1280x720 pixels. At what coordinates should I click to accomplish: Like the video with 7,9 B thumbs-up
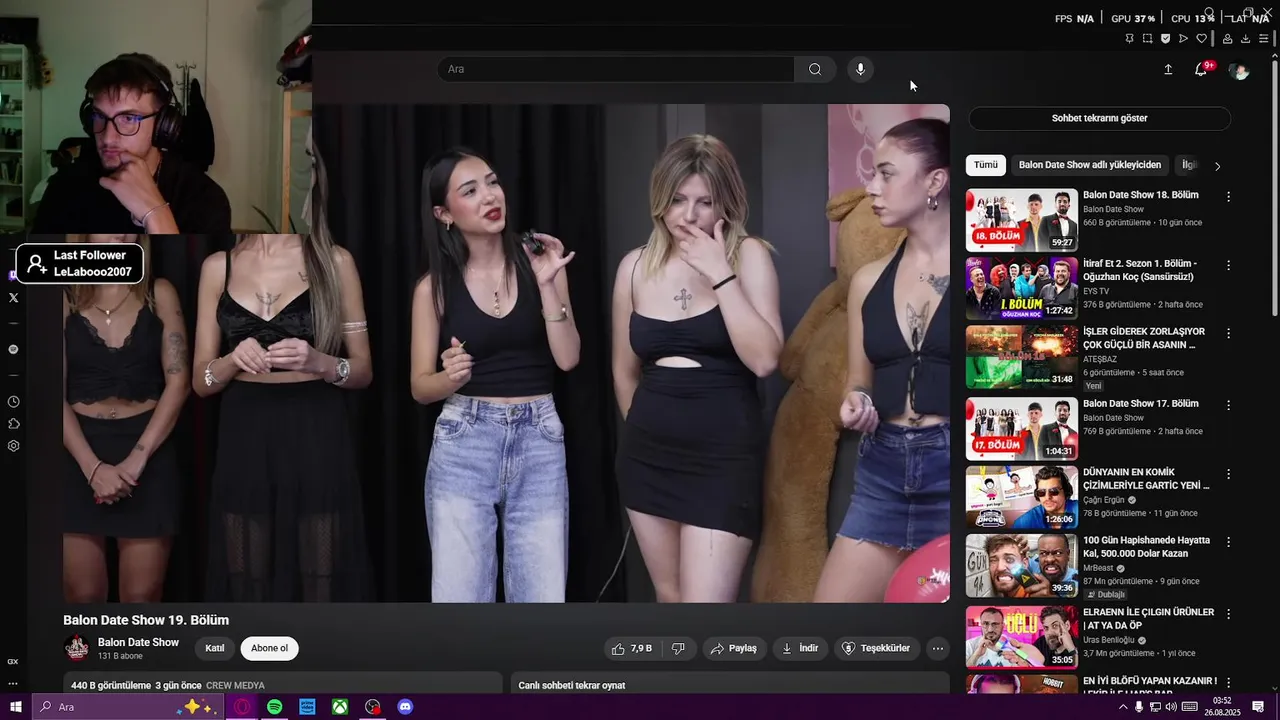[x=632, y=648]
